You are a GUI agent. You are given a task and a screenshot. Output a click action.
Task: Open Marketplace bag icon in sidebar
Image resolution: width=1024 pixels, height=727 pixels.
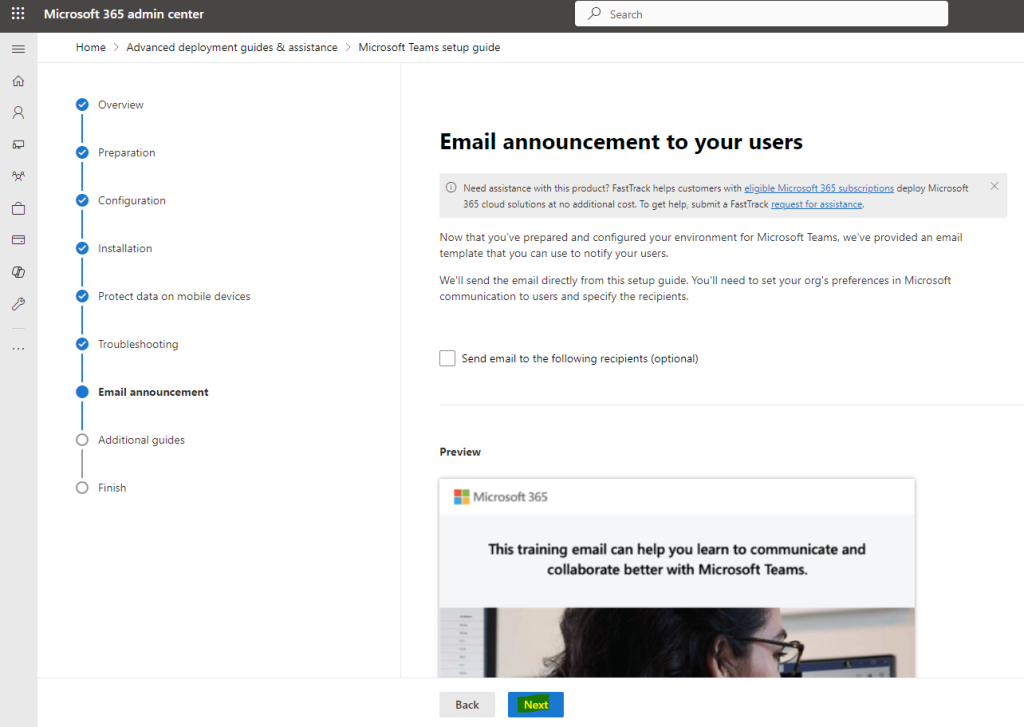pyautogui.click(x=18, y=208)
